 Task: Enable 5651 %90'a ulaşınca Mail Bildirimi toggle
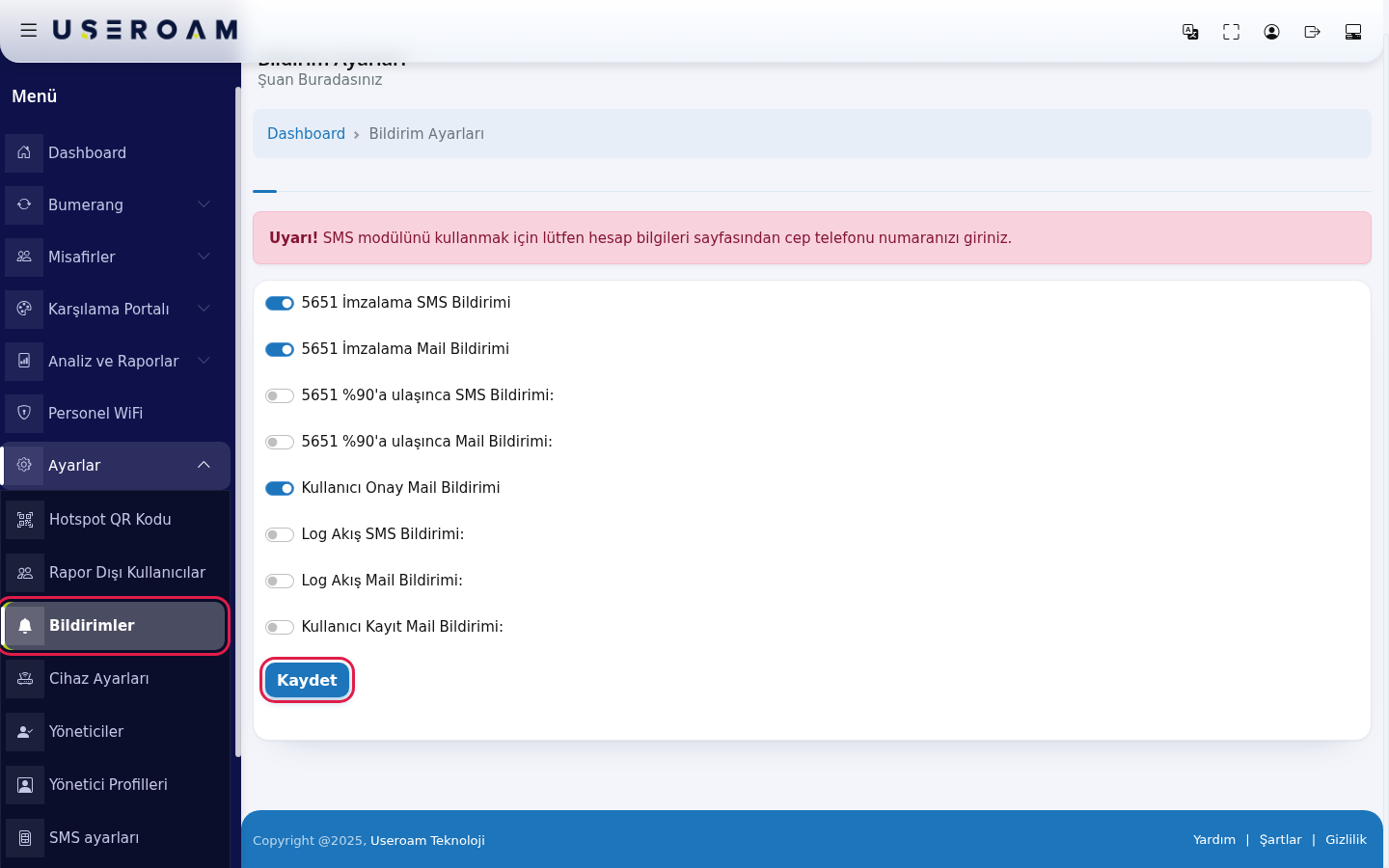[280, 443]
